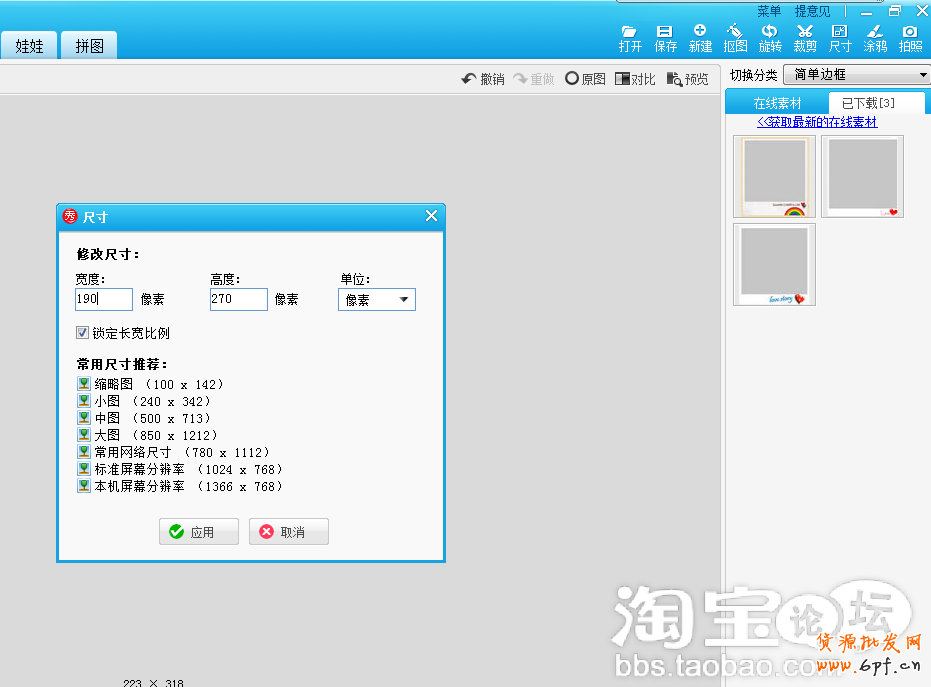Click the 获取最新的在线素材 link
The image size is (931, 687).
pyautogui.click(x=817, y=122)
